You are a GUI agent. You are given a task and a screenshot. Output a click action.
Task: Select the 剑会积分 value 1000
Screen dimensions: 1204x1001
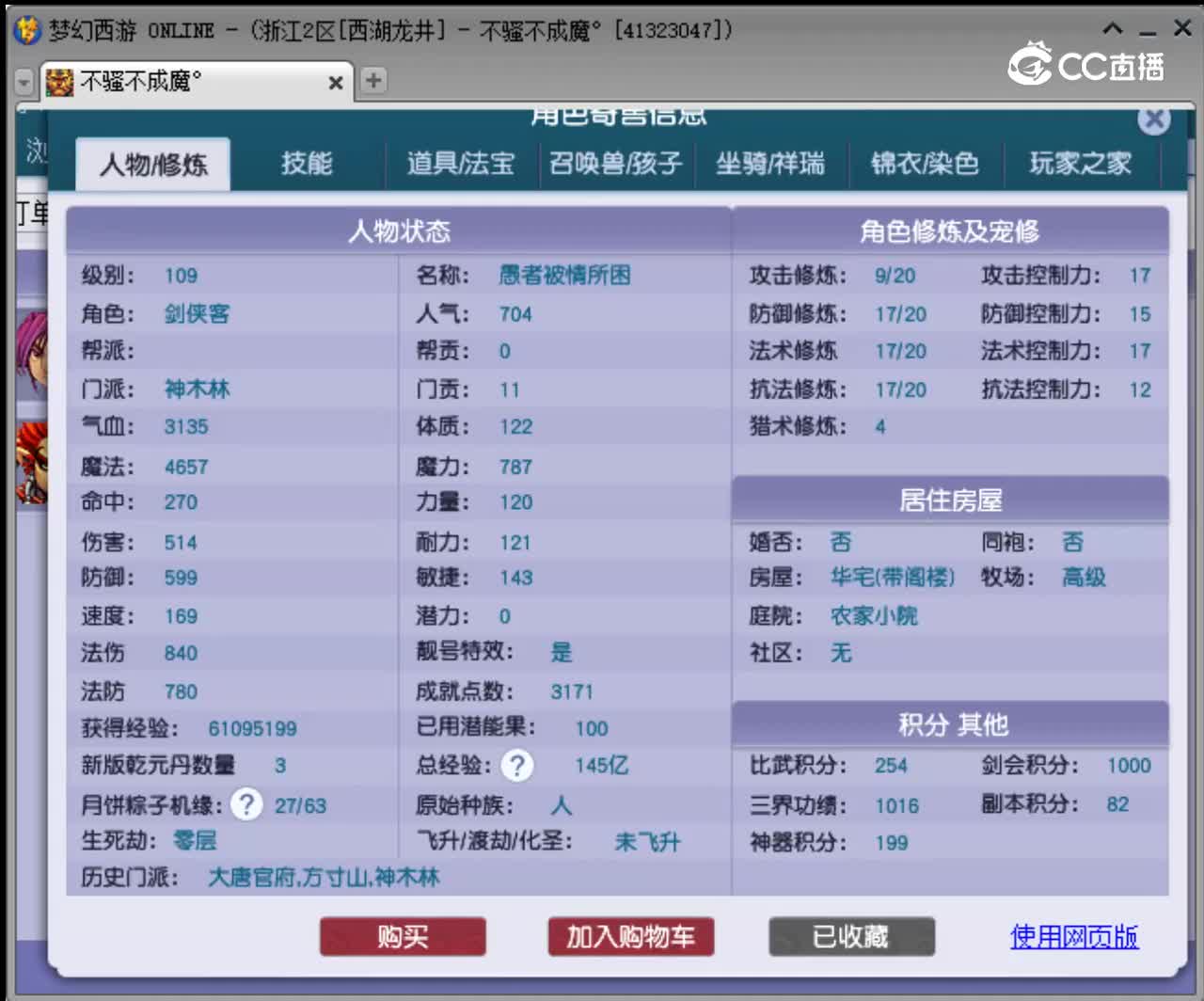(x=1129, y=766)
